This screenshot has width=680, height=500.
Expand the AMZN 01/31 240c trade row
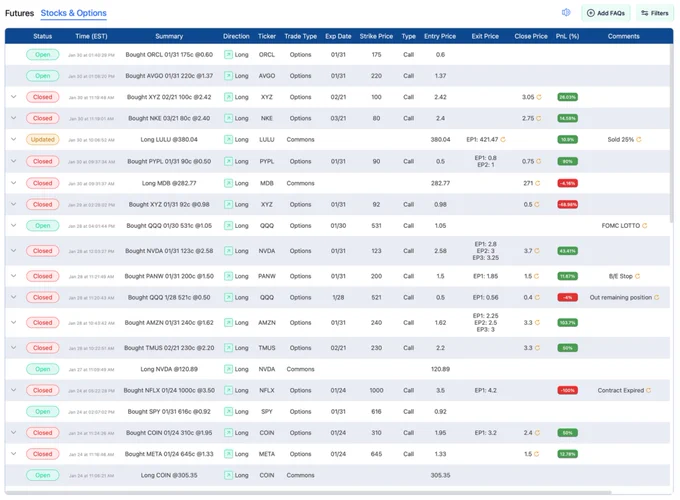(13, 322)
